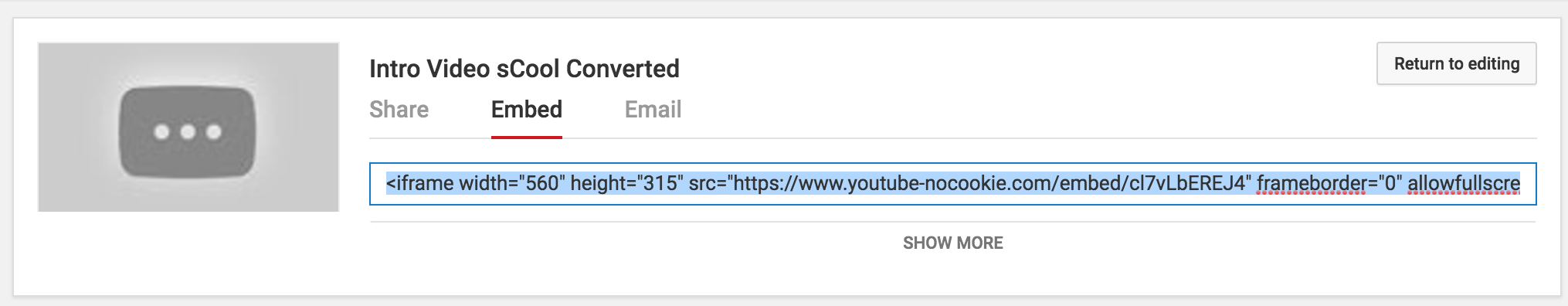Click the opening <iframe tag text
This screenshot has height=306, width=1568.
click(420, 184)
